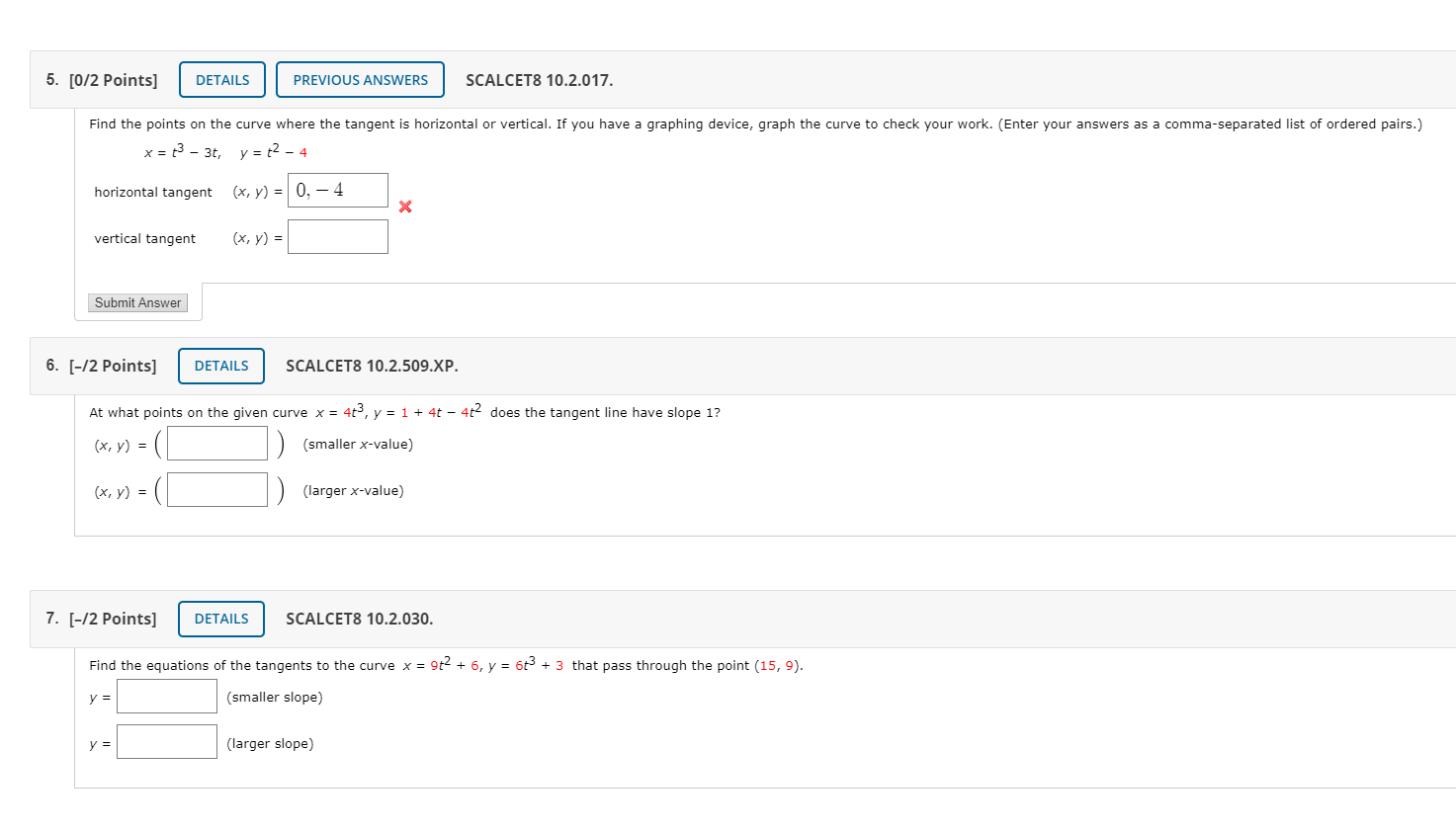This screenshot has height=834, width=1456.
Task: Click the '(smaller slope)' hint text
Action: pyautogui.click(x=275, y=698)
